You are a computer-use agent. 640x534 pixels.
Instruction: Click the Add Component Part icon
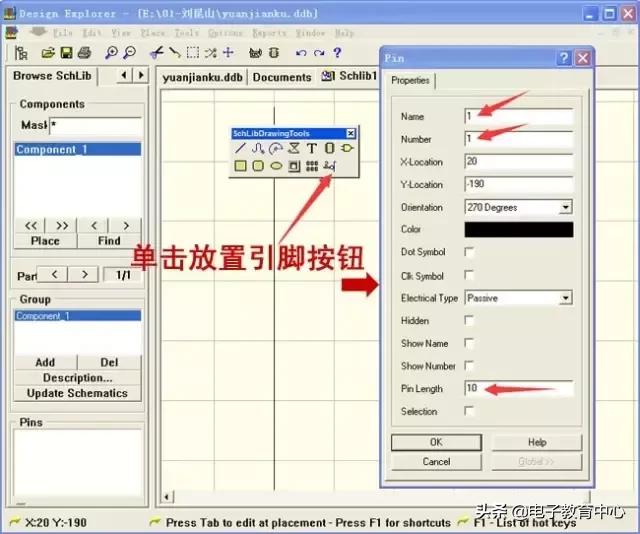tap(347, 148)
